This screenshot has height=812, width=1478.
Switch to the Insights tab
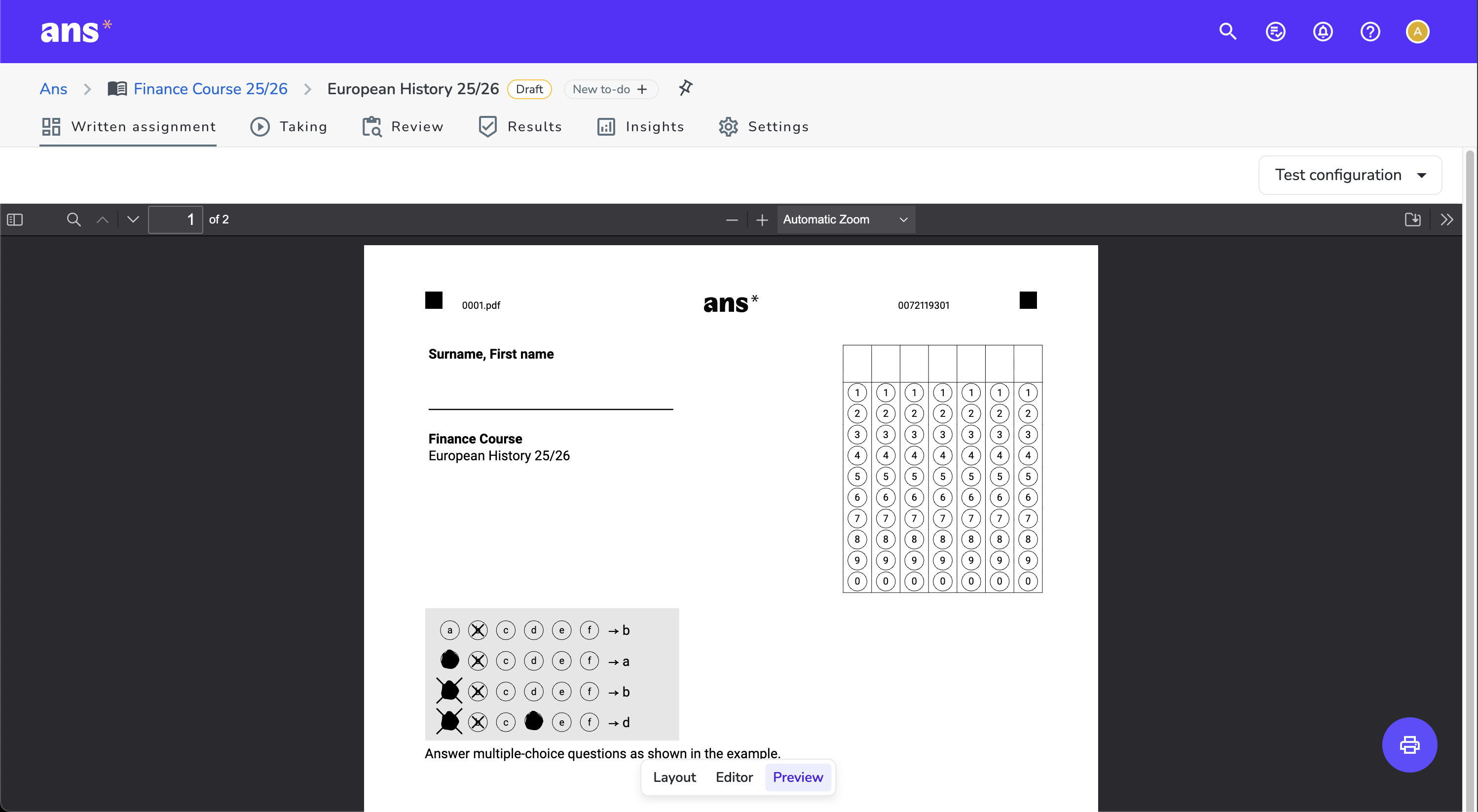[640, 127]
